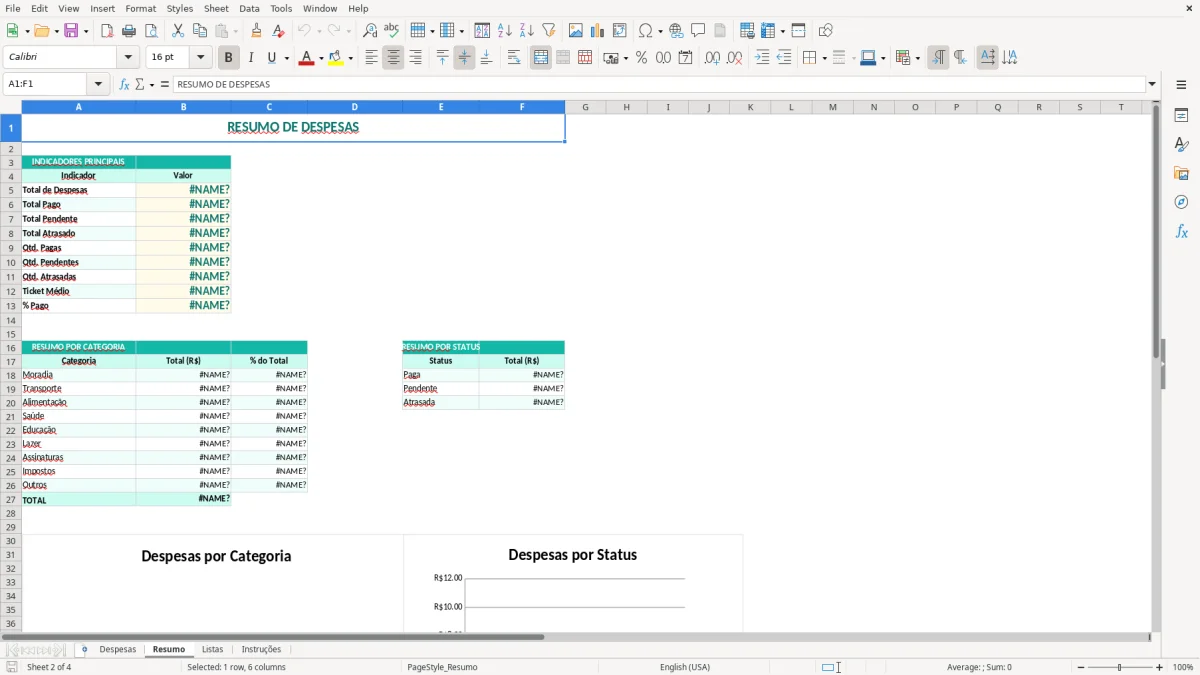Format as percent
The height and width of the screenshot is (675, 1200).
coord(641,58)
